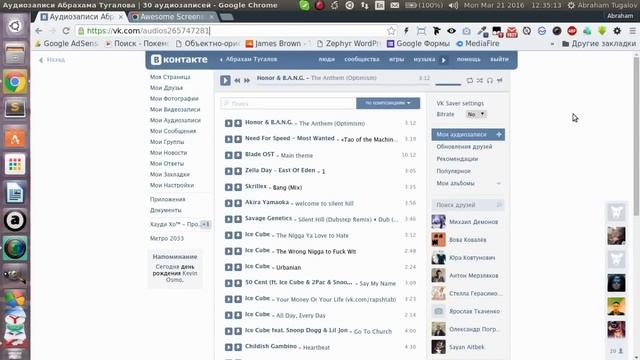Expand the Другие закладки bookmarks folder

click(599, 43)
